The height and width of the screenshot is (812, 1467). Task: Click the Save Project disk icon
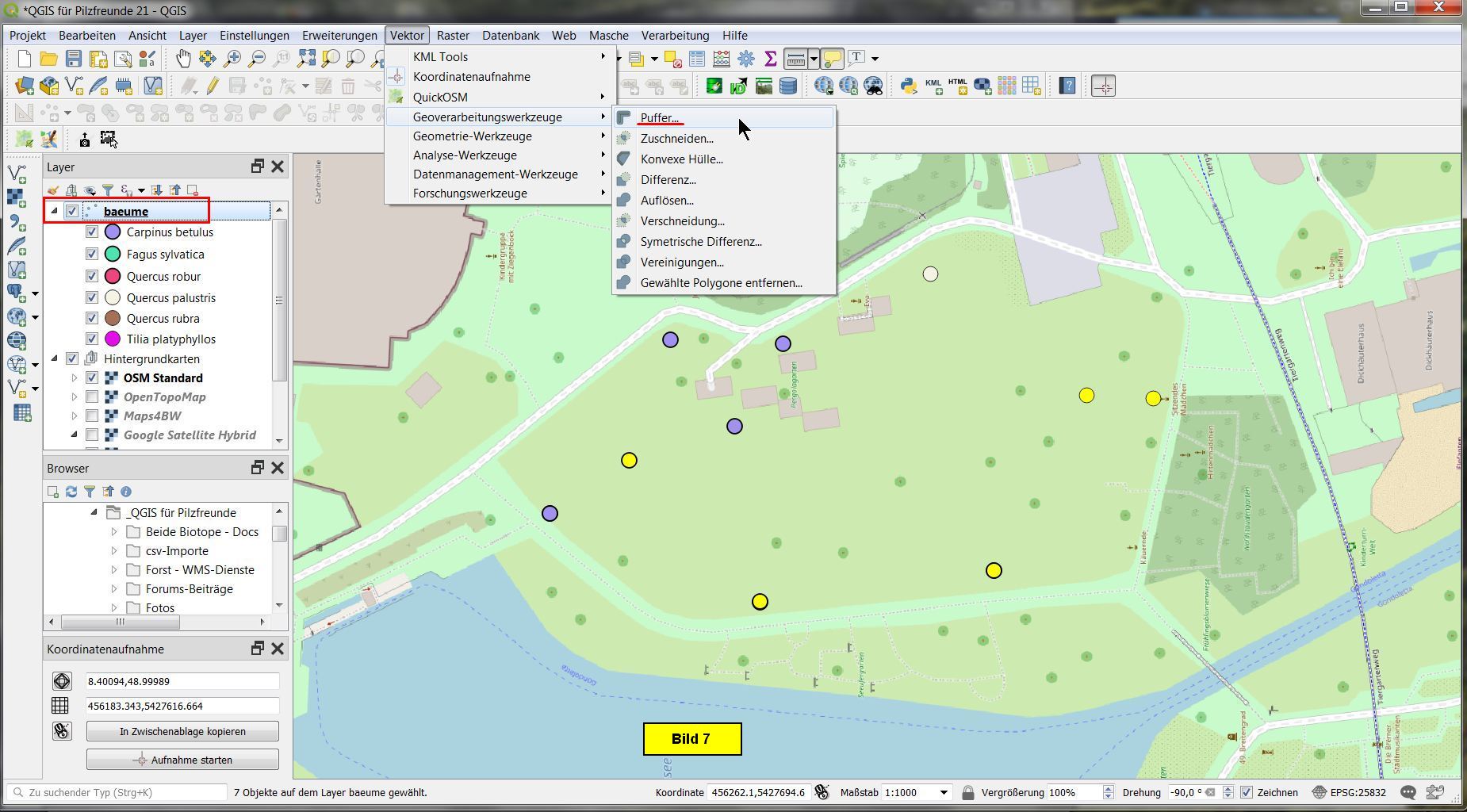[74, 59]
